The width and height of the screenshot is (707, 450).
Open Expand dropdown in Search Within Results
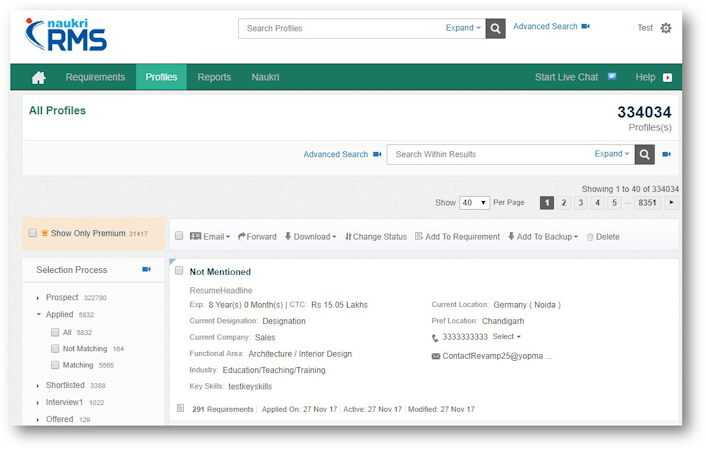pos(611,154)
